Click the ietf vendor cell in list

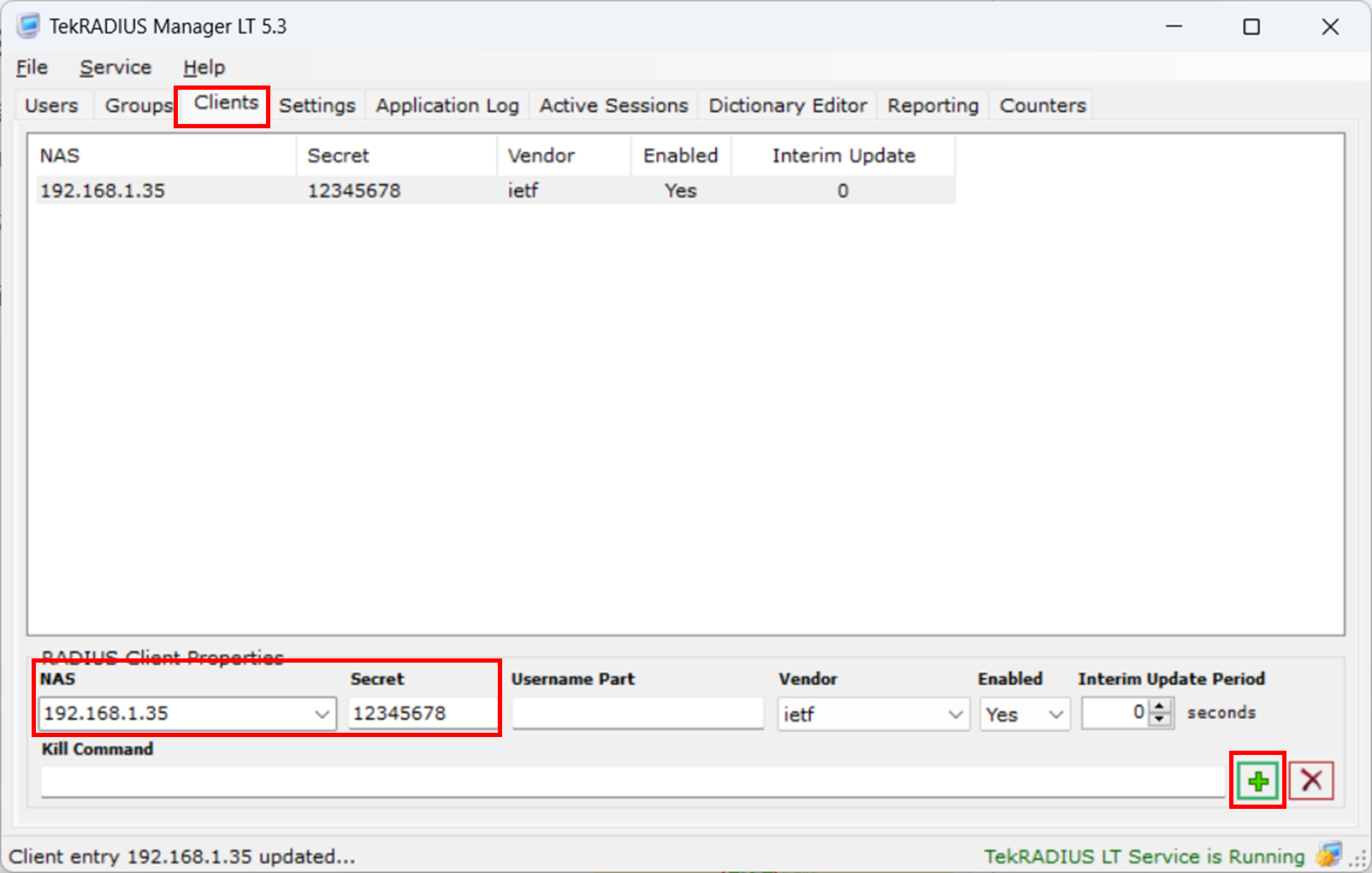(523, 191)
